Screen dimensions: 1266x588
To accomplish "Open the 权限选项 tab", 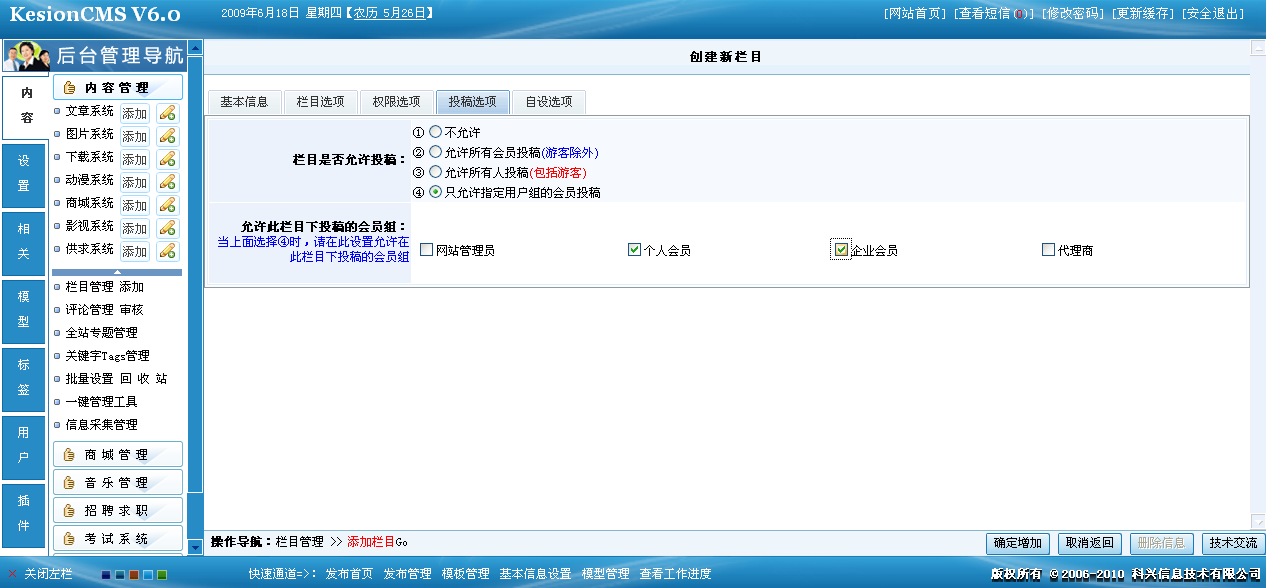I will pyautogui.click(x=396, y=102).
